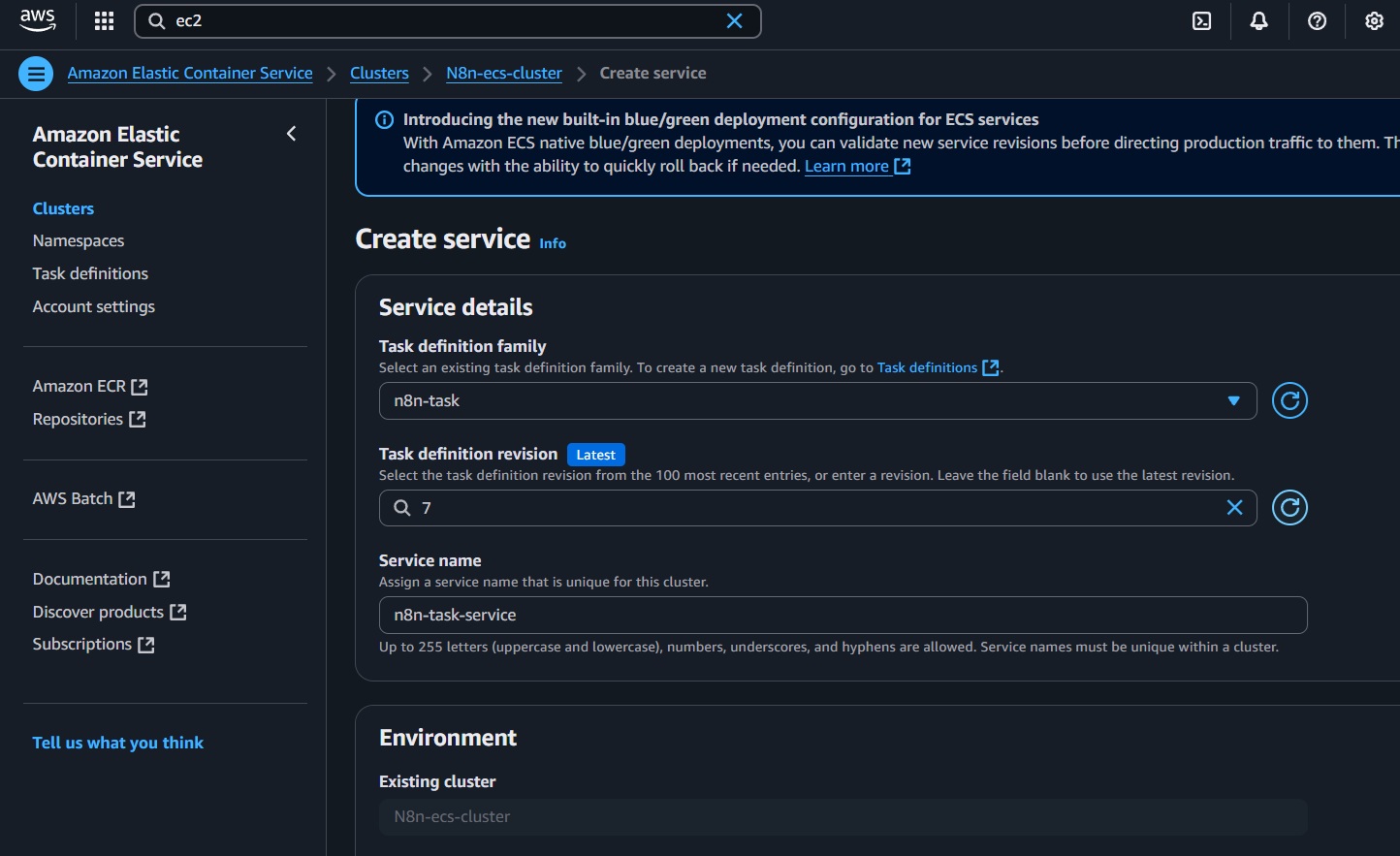1400x856 pixels.
Task: Clear the ec2 search box text
Action: [734, 20]
